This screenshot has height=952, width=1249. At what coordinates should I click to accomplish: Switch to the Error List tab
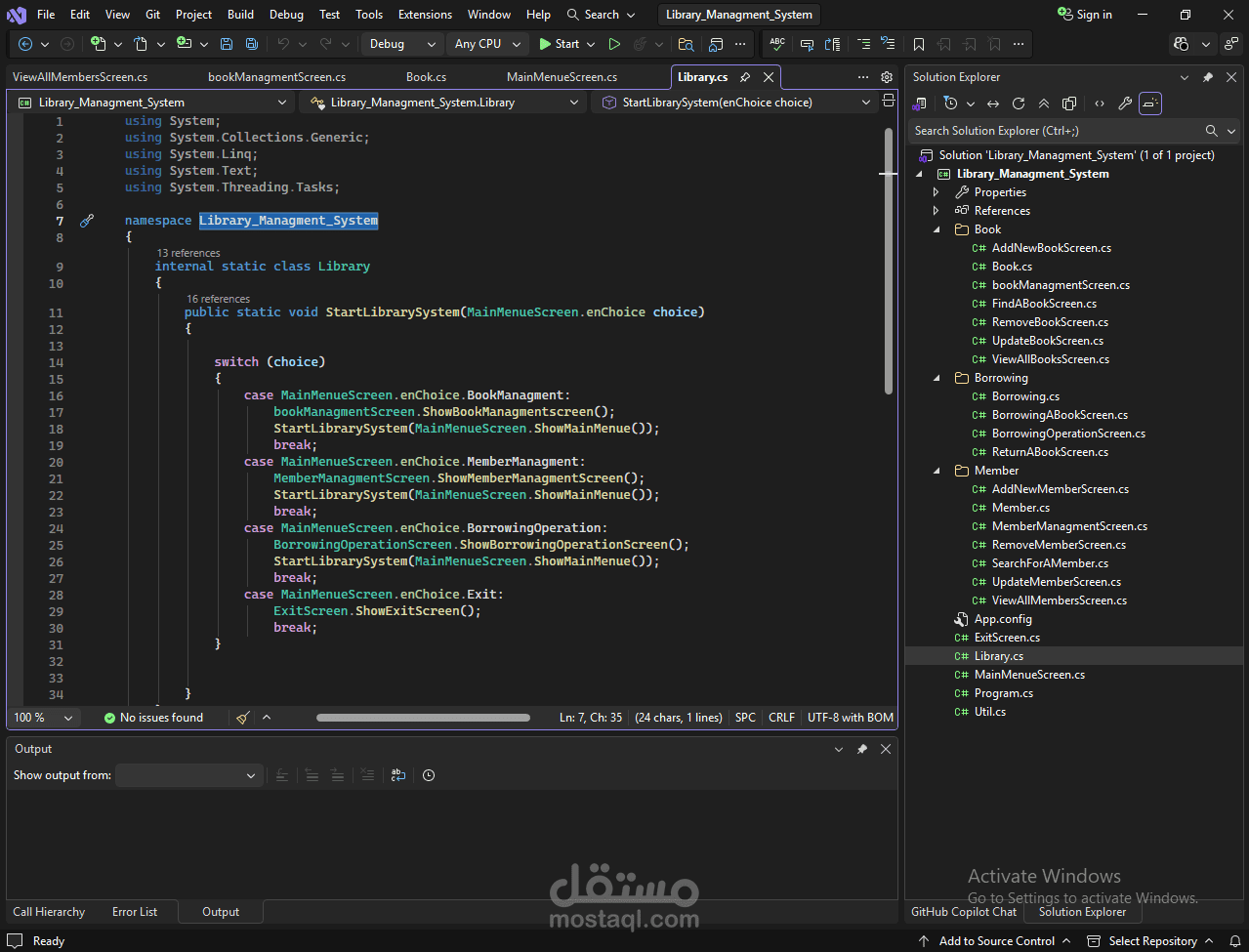pyautogui.click(x=135, y=911)
